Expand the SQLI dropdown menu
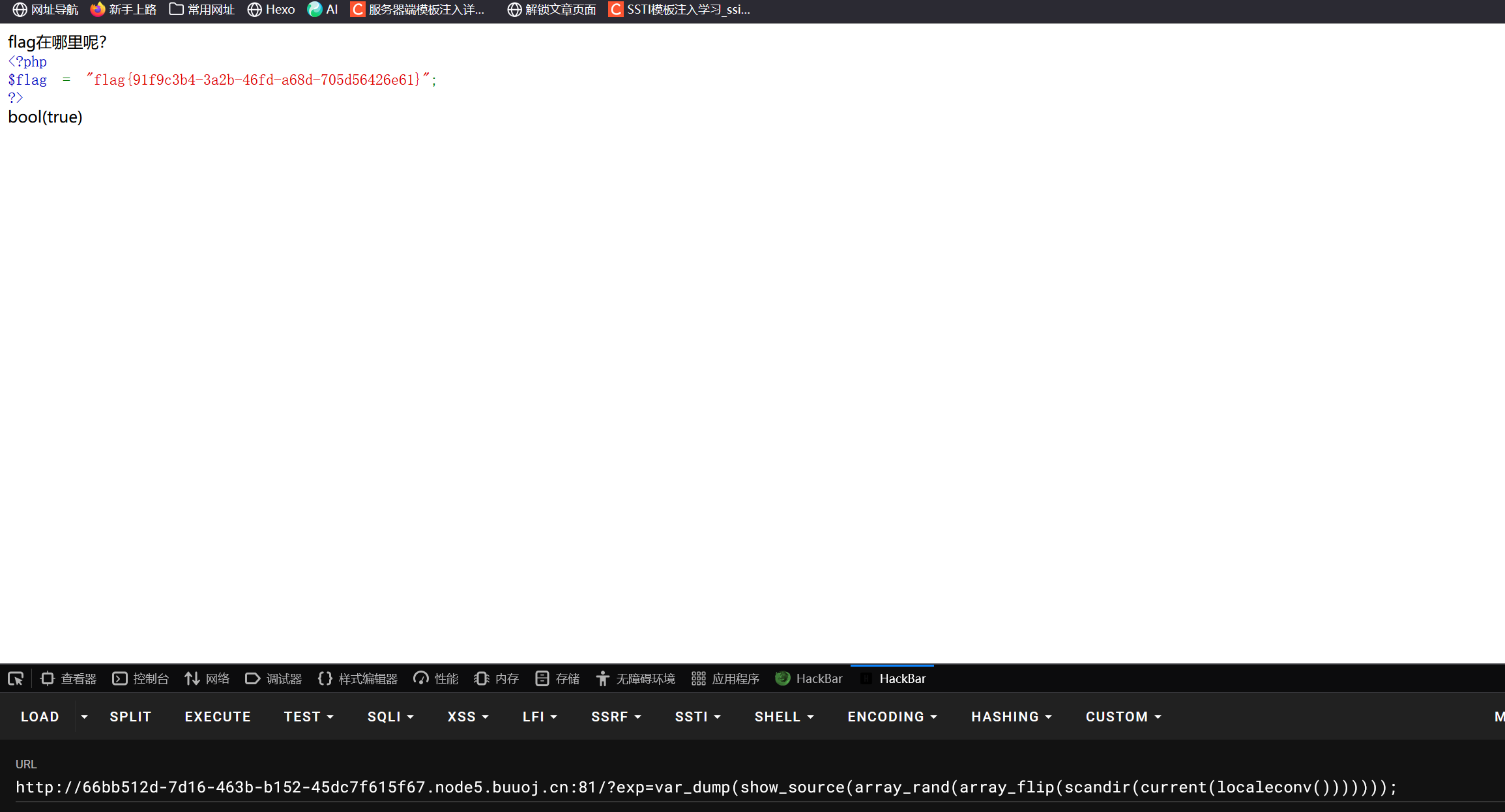This screenshot has height=812, width=1505. 390,717
